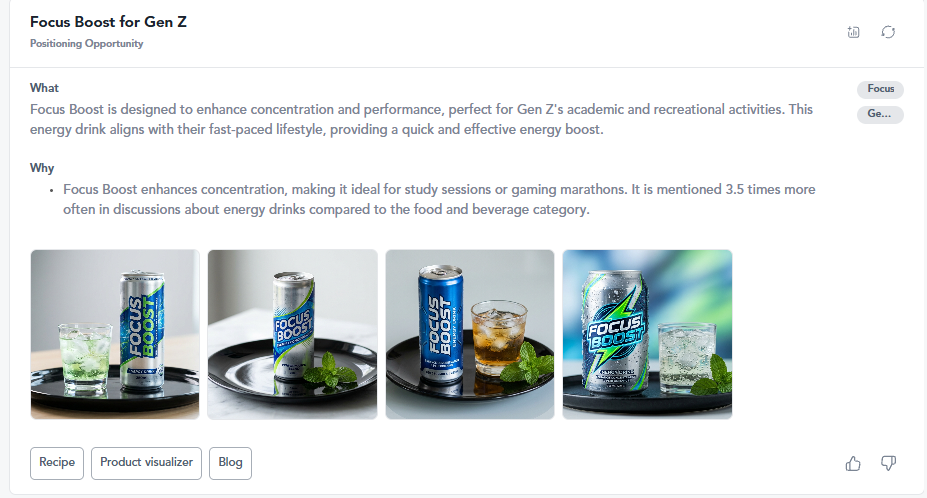The height and width of the screenshot is (498, 927).
Task: Click the Why section heading
Action: tap(42, 168)
